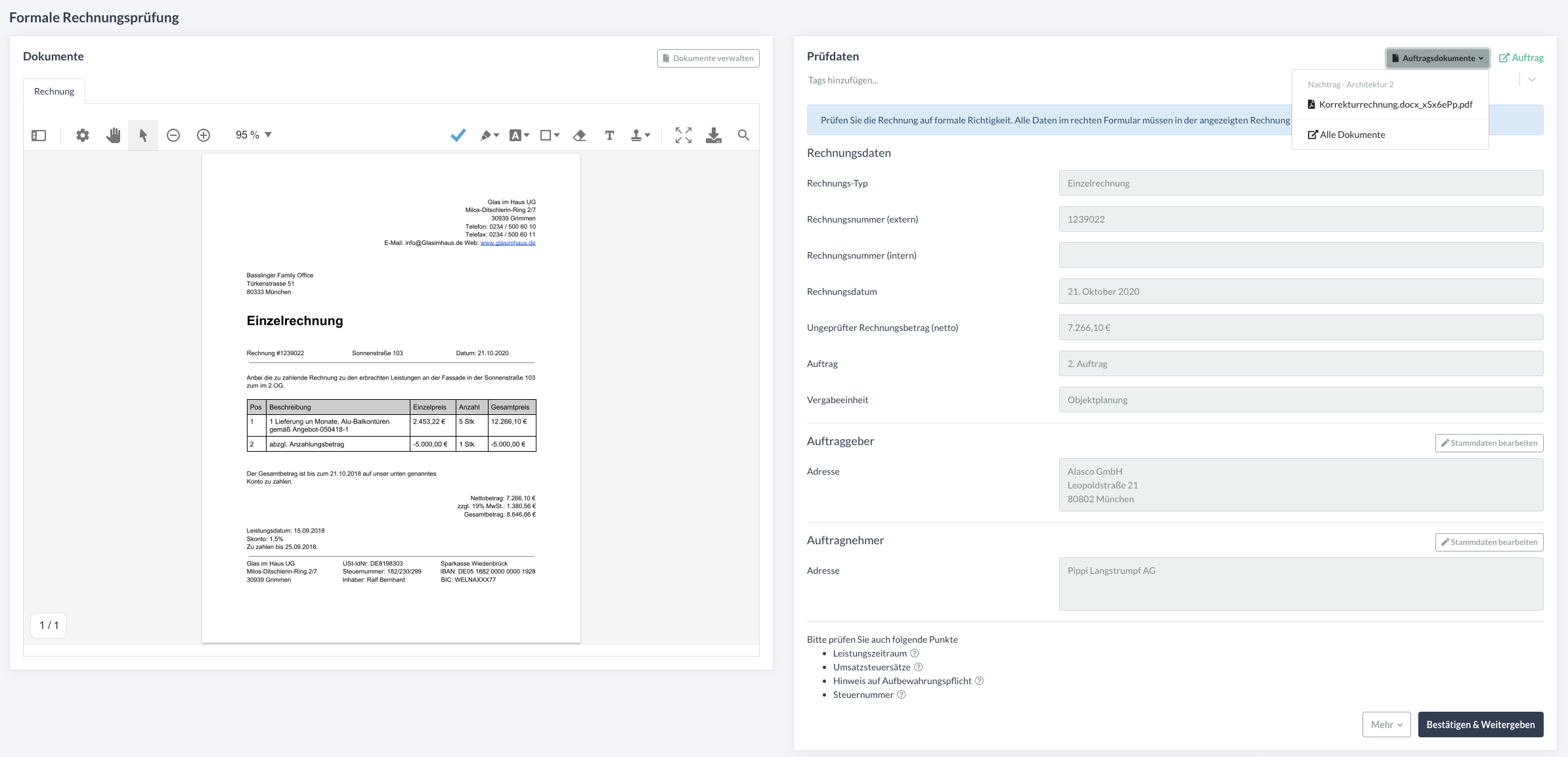Show help for Steuernummer

click(902, 695)
